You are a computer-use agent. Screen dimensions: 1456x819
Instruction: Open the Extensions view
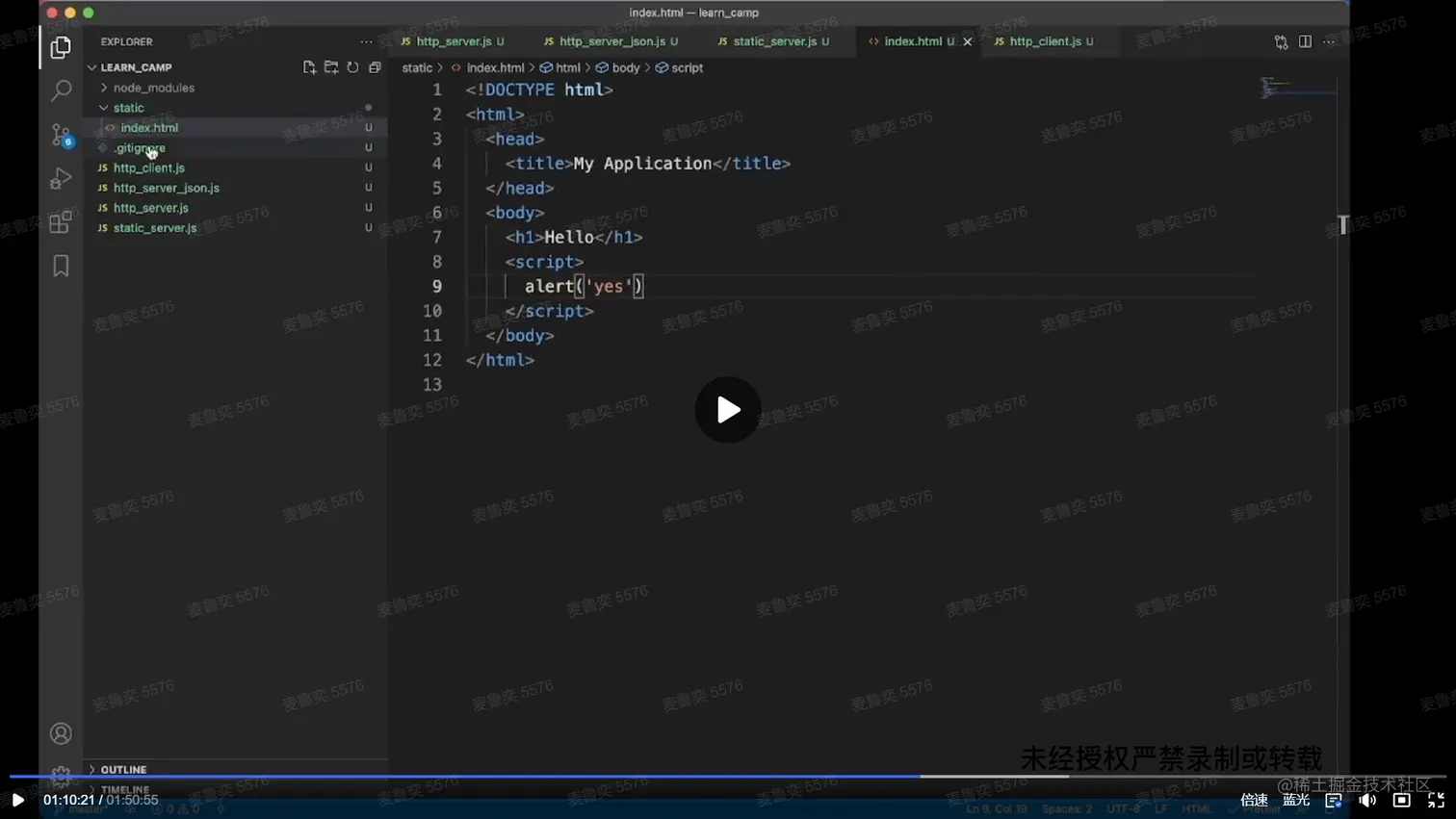pyautogui.click(x=61, y=222)
